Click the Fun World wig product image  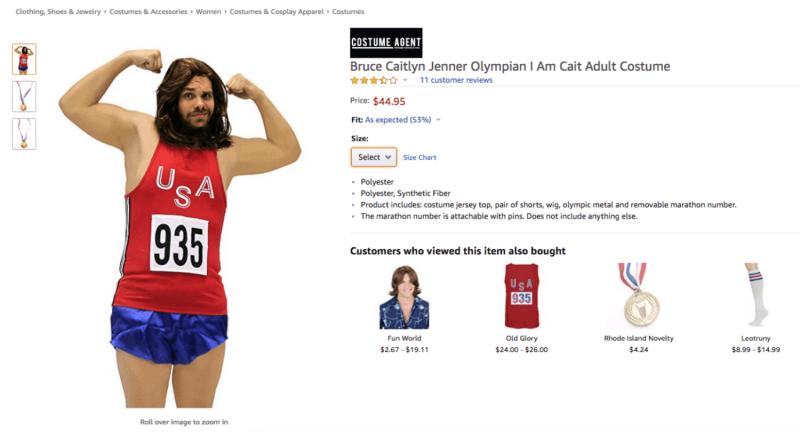pyautogui.click(x=404, y=297)
